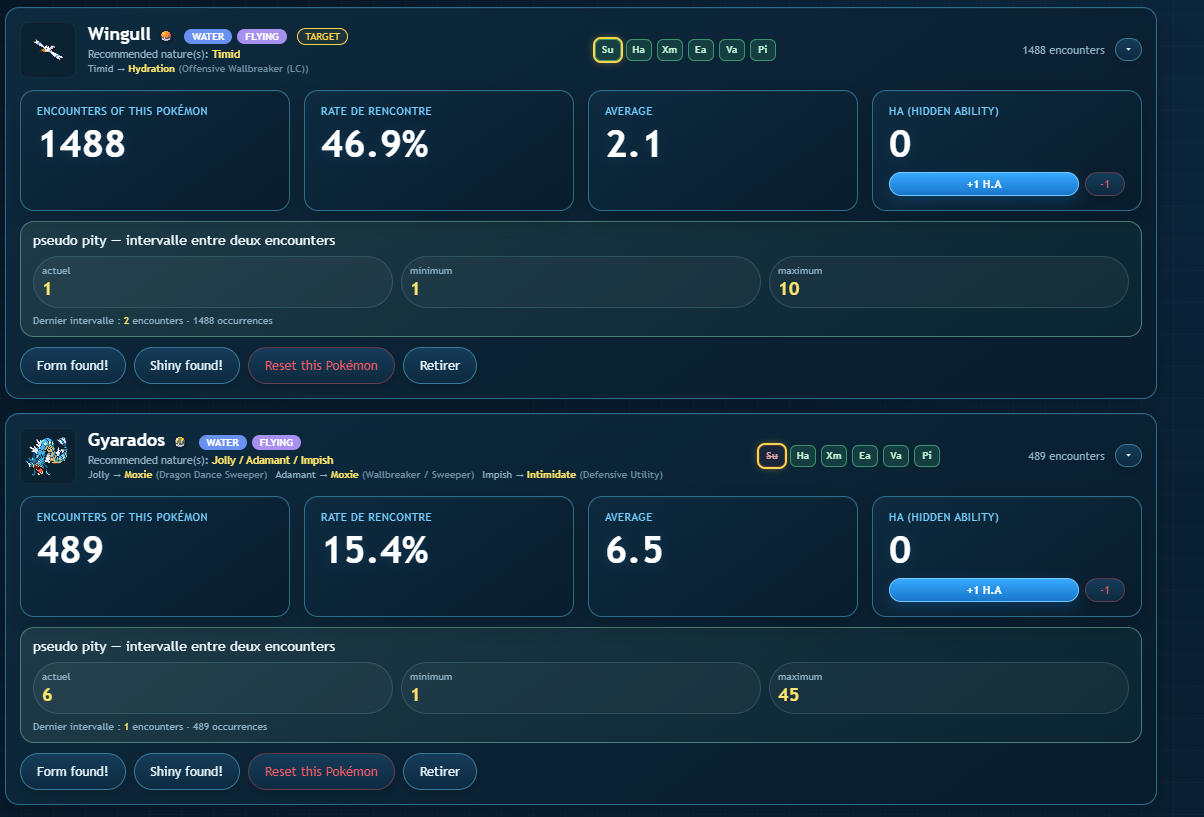The image size is (1204, 817).
Task: Click the Wingull sprite thumbnail
Action: 48,50
